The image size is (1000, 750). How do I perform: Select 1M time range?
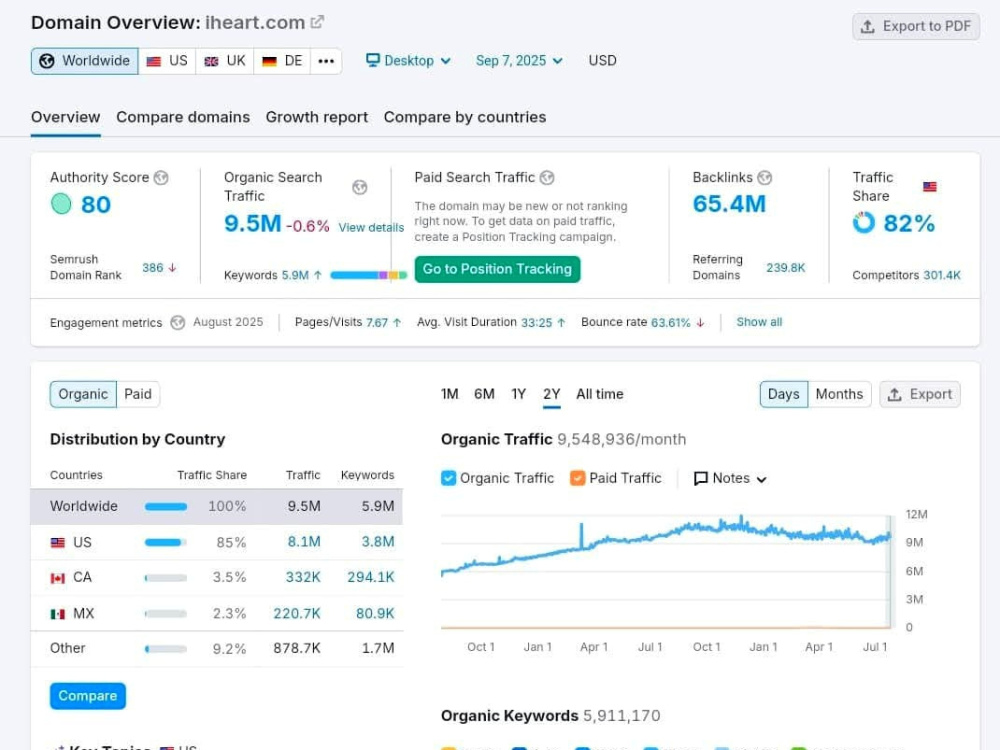click(450, 394)
